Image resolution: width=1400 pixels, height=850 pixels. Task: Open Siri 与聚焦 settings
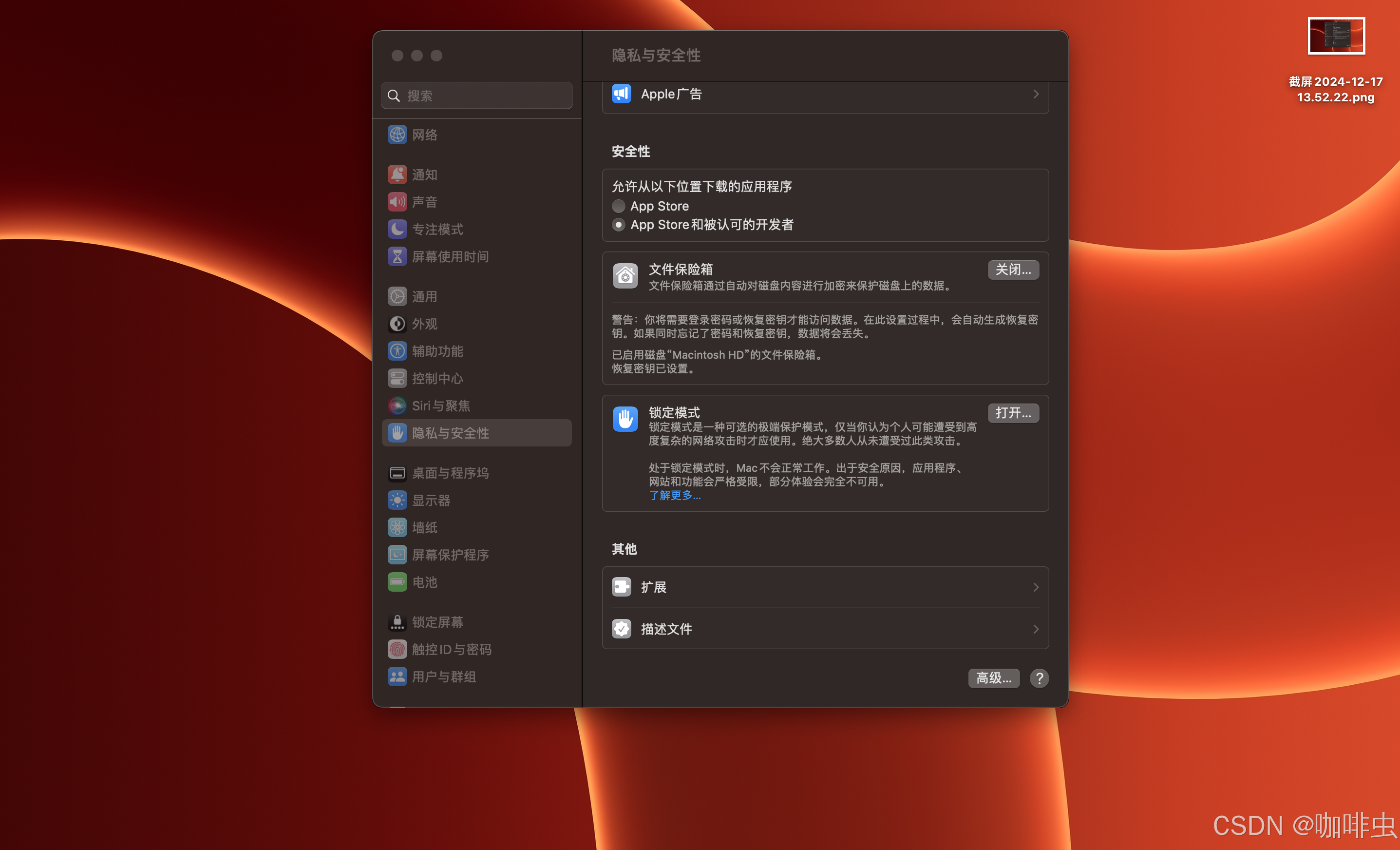pyautogui.click(x=440, y=406)
